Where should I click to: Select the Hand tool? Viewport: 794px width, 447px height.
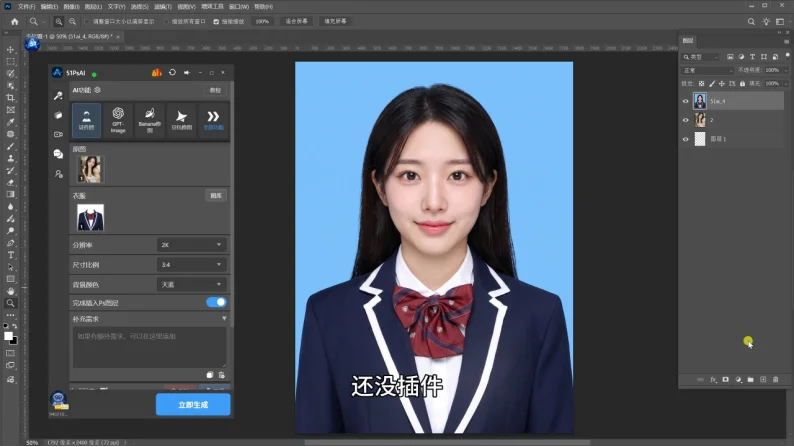point(10,291)
